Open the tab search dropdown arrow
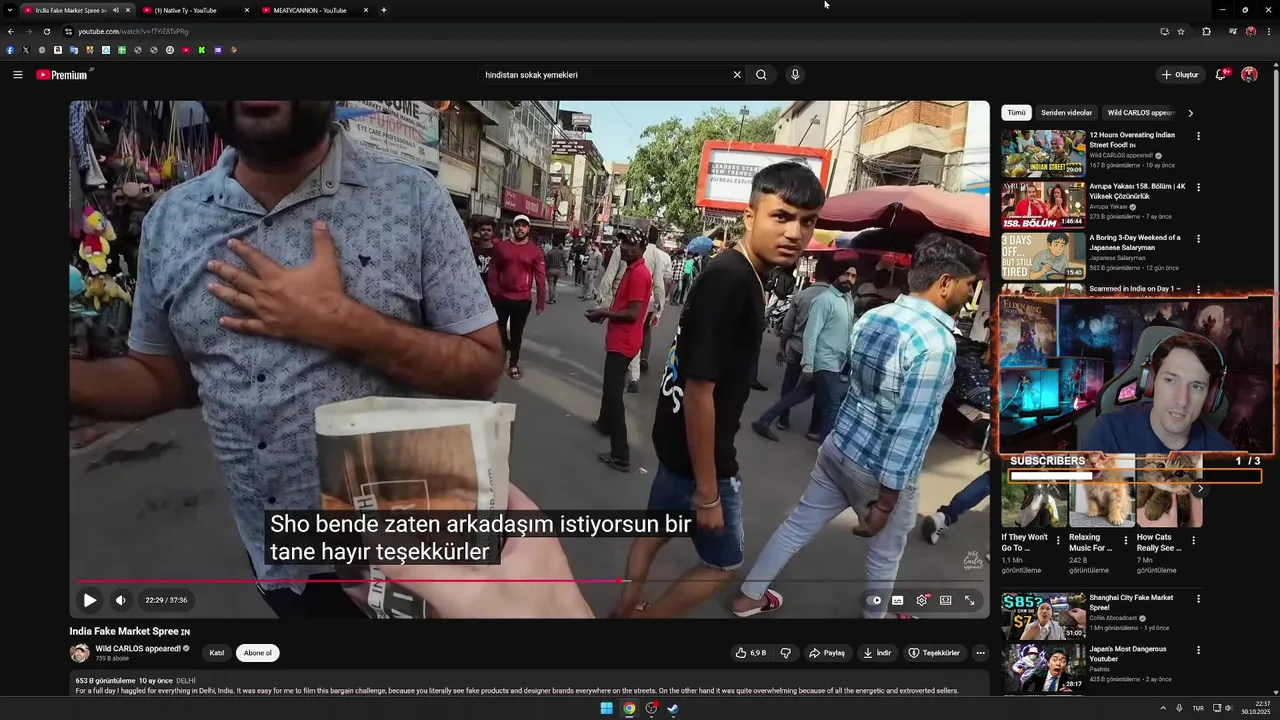The height and width of the screenshot is (720, 1280). (x=8, y=10)
